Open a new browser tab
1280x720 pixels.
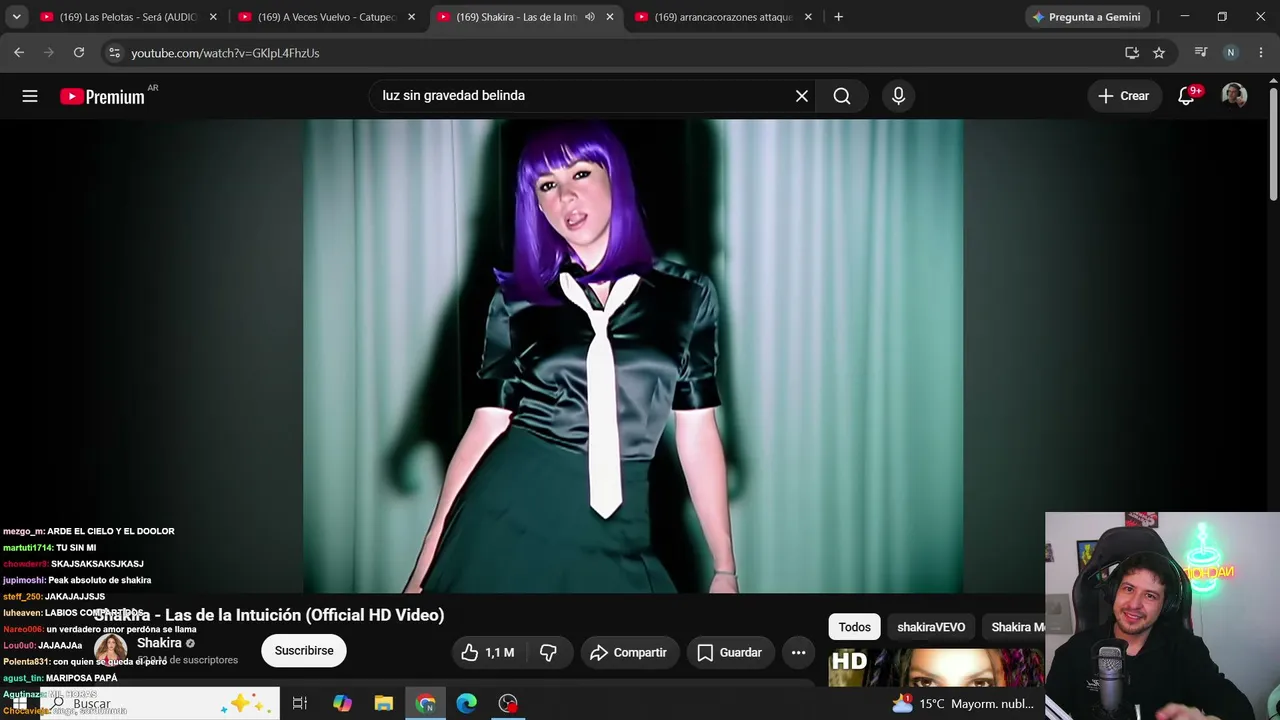click(x=838, y=17)
